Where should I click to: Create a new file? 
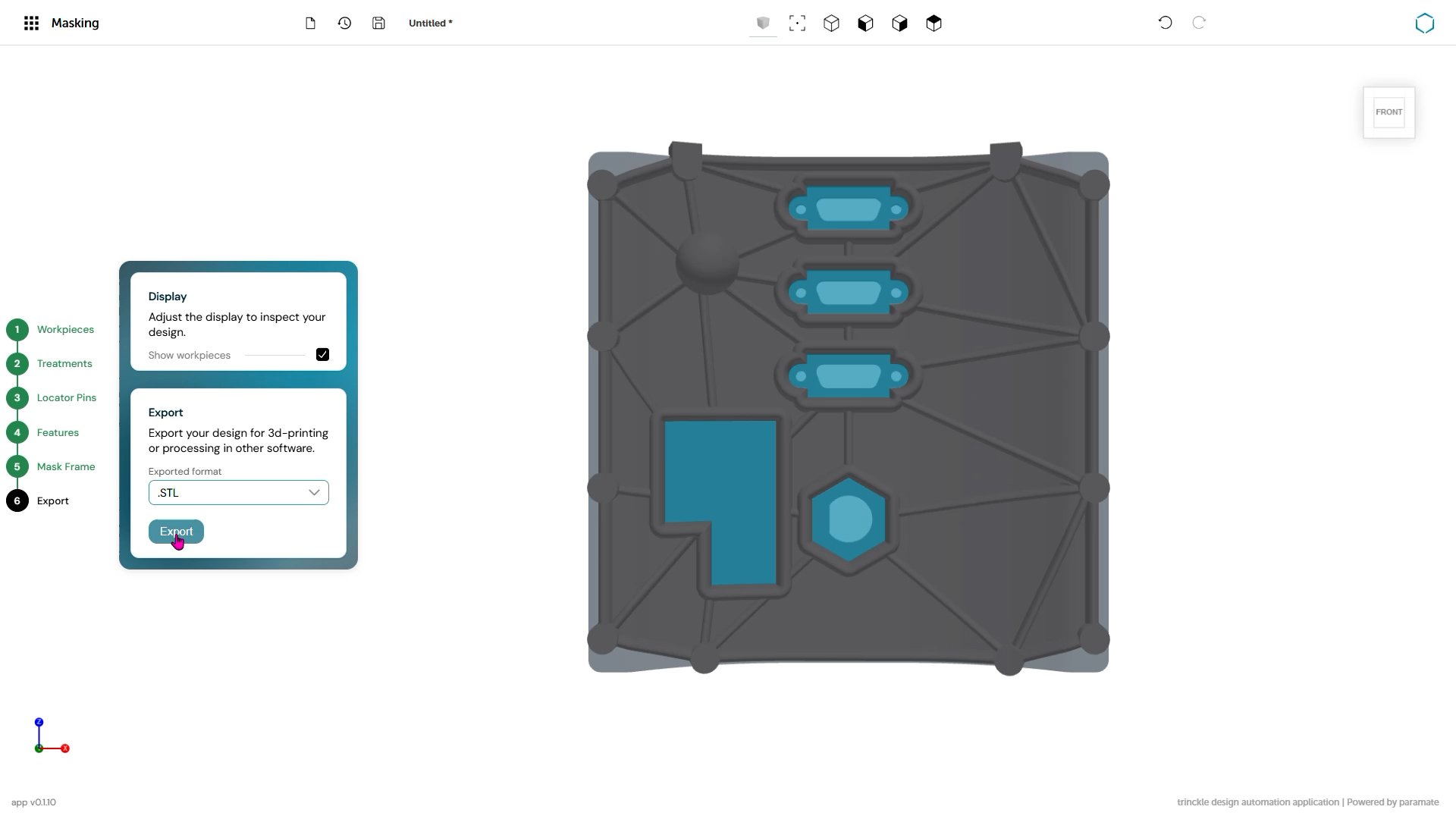[310, 24]
